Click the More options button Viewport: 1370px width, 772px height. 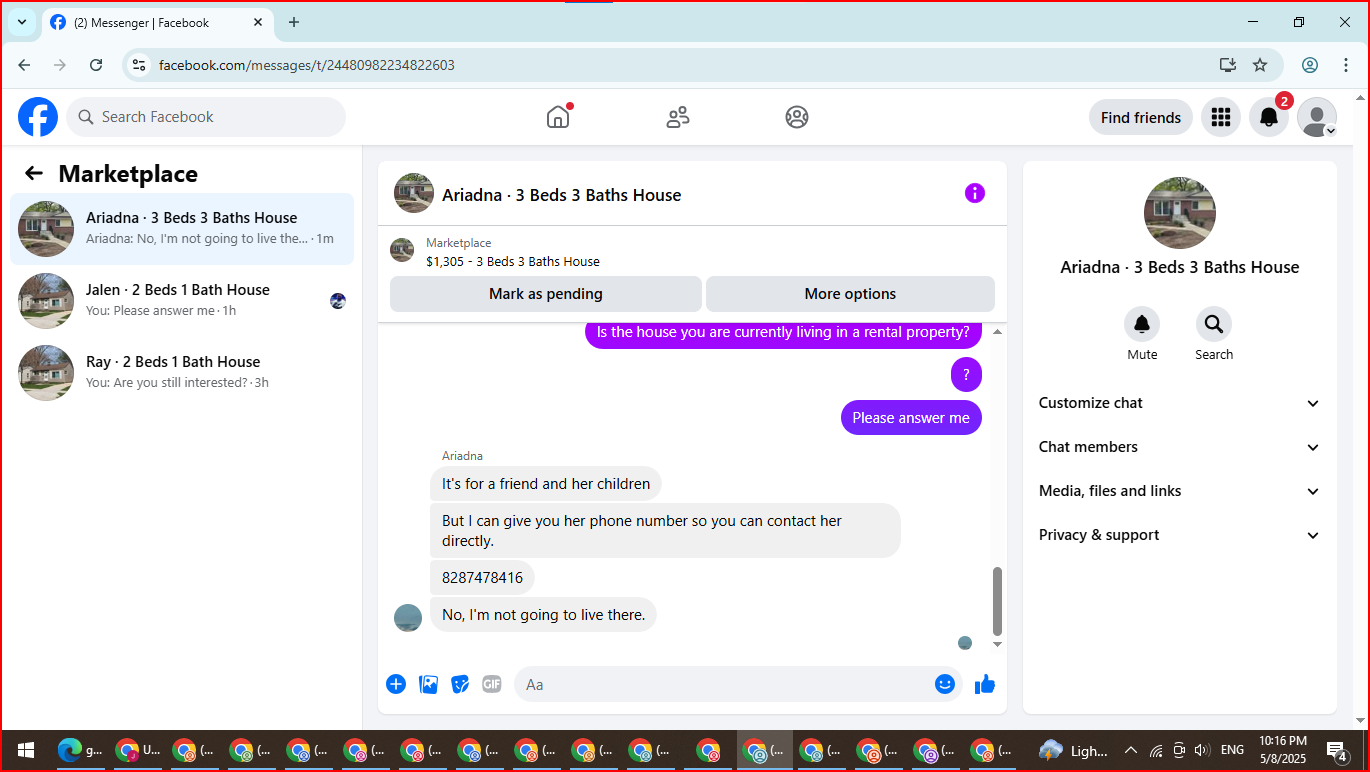pyautogui.click(x=850, y=294)
